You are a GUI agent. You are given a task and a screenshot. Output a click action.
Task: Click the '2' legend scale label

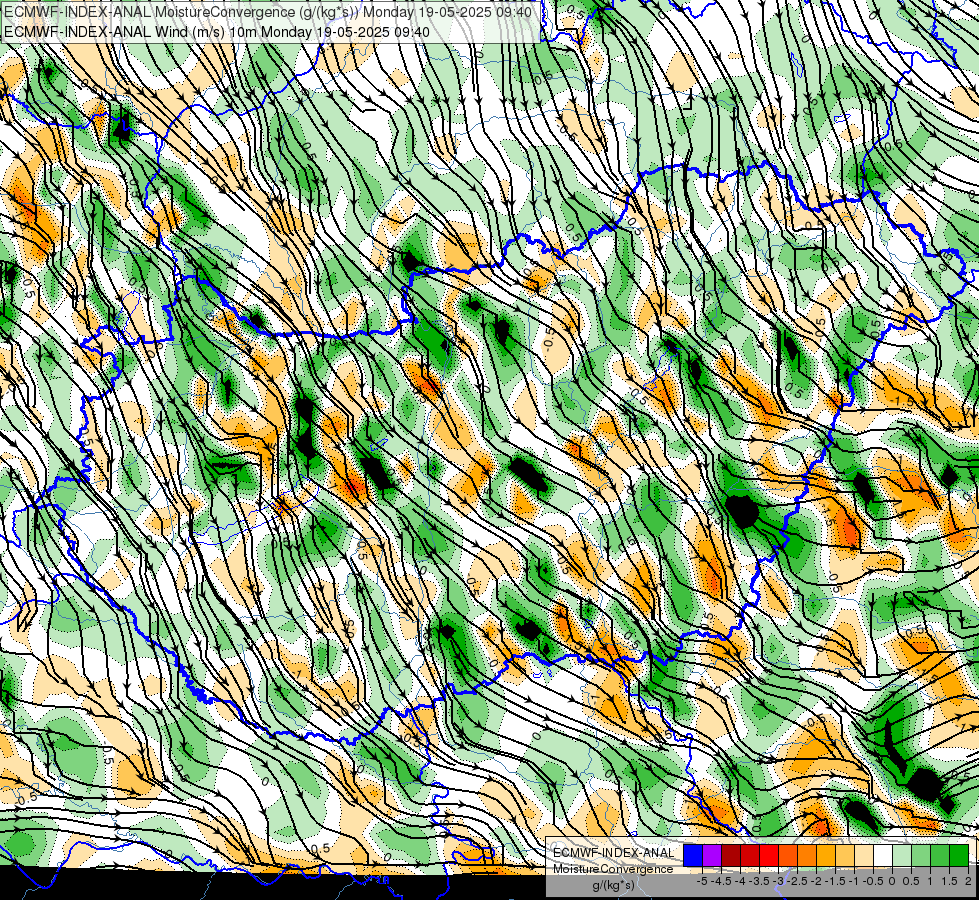coord(968,881)
